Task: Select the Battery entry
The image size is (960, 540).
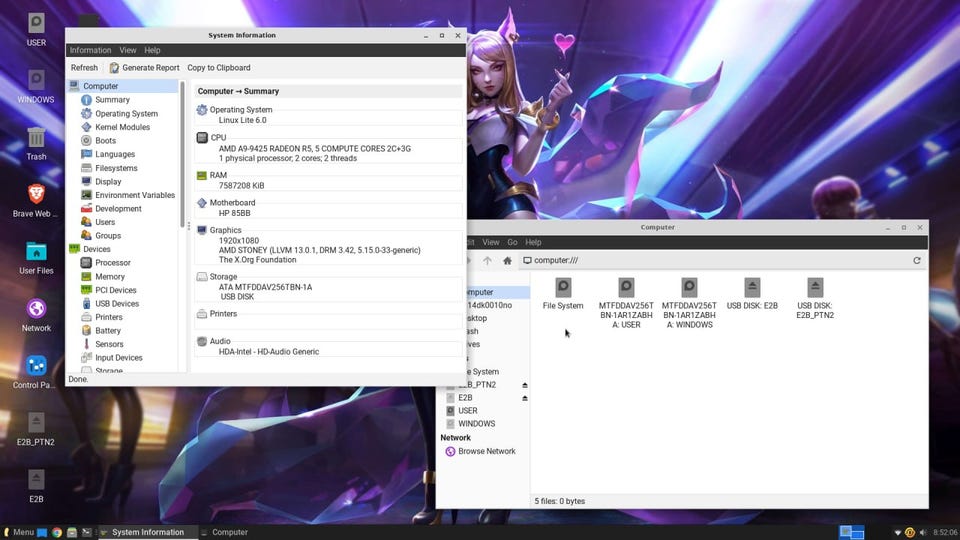Action: coord(108,330)
